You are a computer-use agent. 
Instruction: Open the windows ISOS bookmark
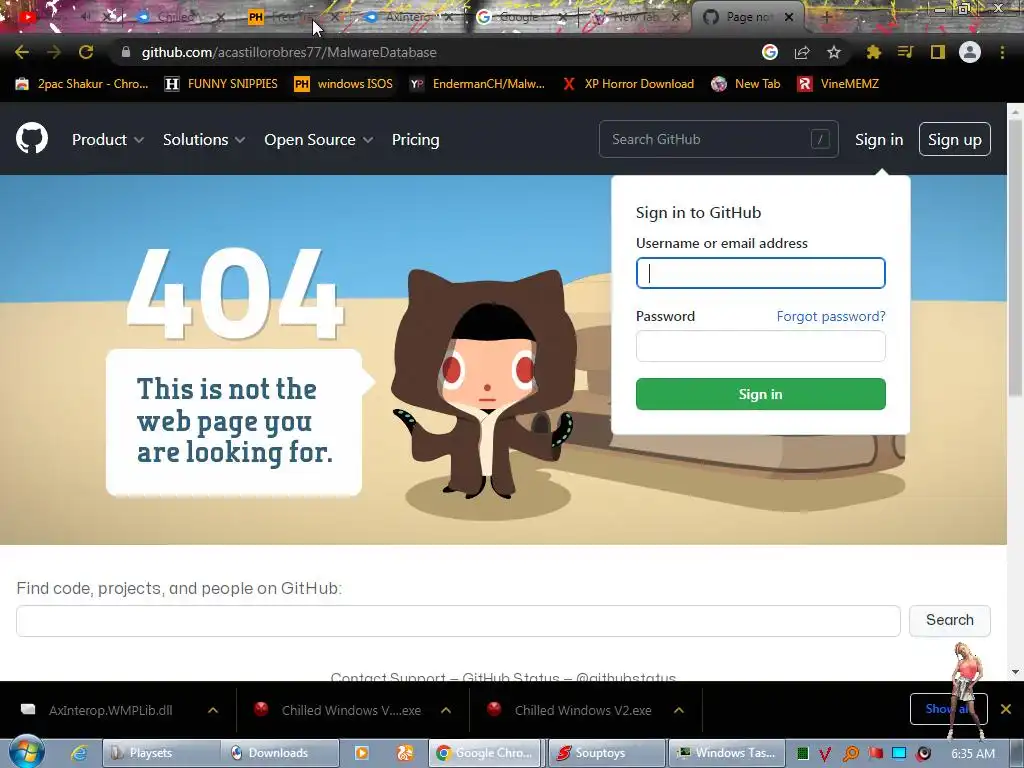pos(344,84)
